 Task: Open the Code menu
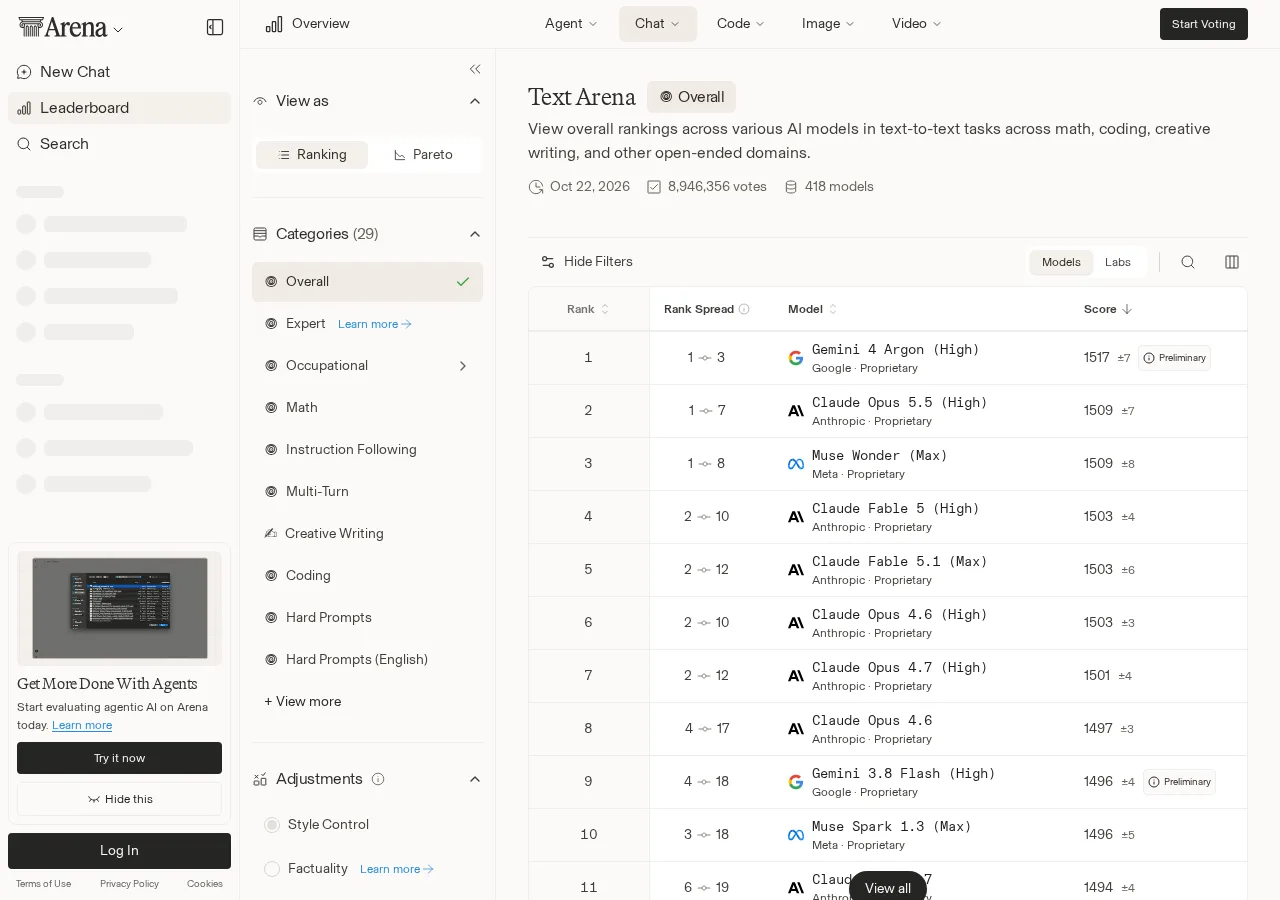741,24
